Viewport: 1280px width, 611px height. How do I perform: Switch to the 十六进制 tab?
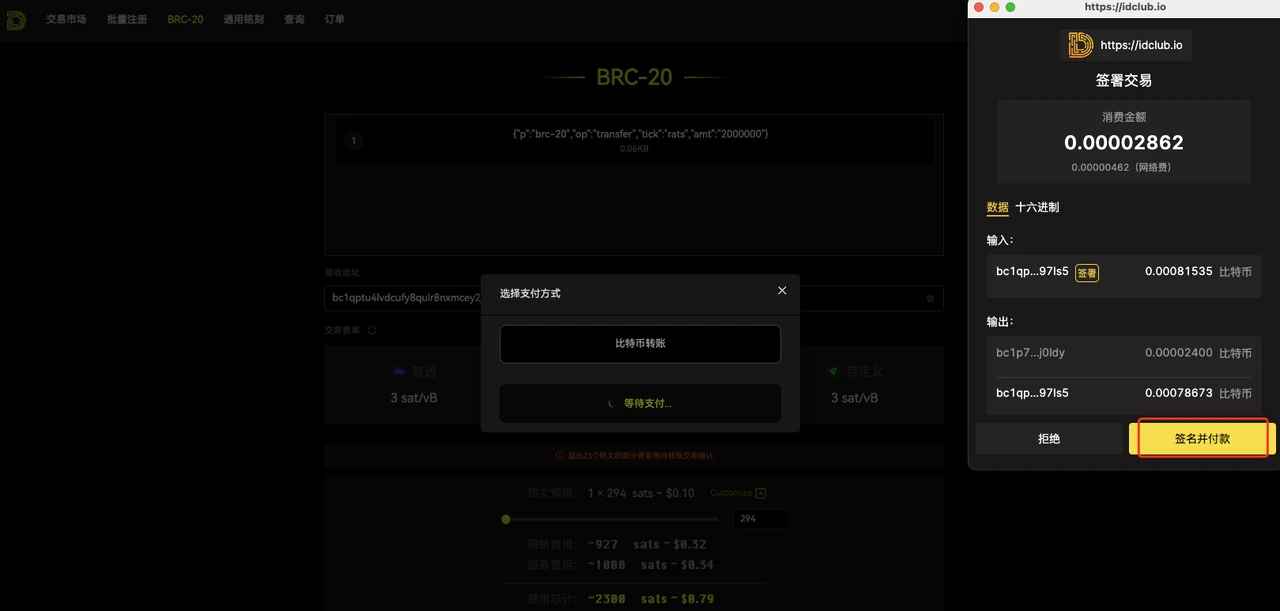1037,208
